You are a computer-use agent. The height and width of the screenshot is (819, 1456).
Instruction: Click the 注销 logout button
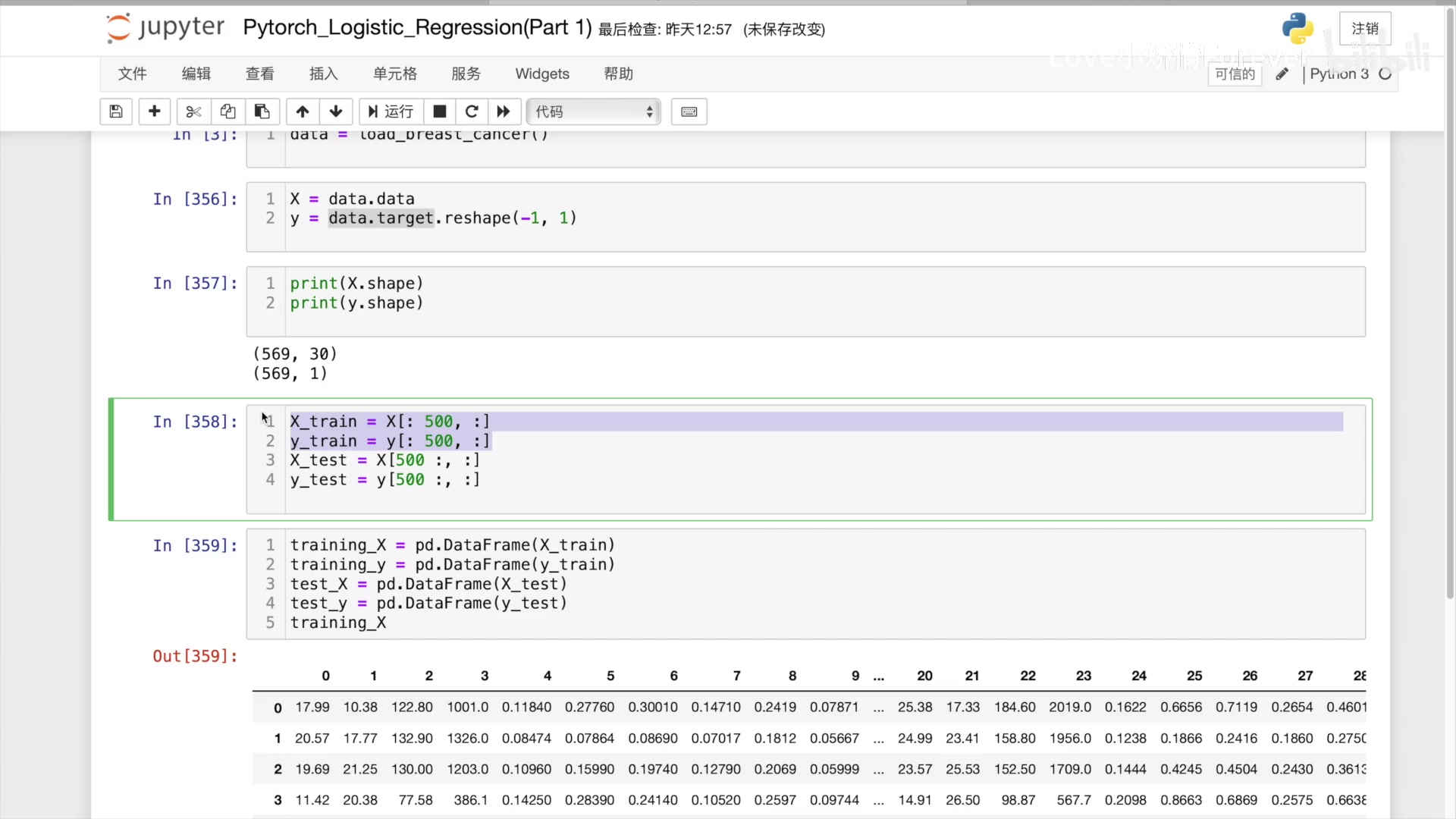(1365, 28)
